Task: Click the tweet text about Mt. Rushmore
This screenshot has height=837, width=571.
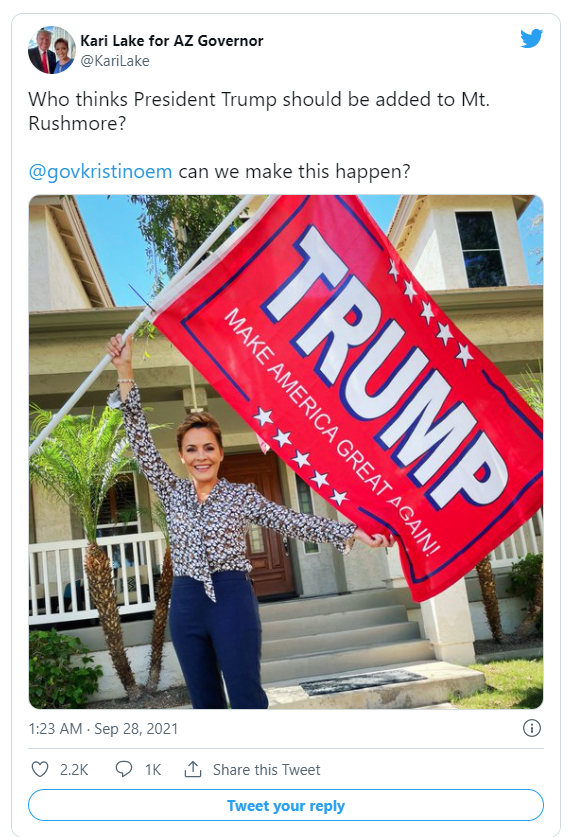Action: (x=259, y=111)
